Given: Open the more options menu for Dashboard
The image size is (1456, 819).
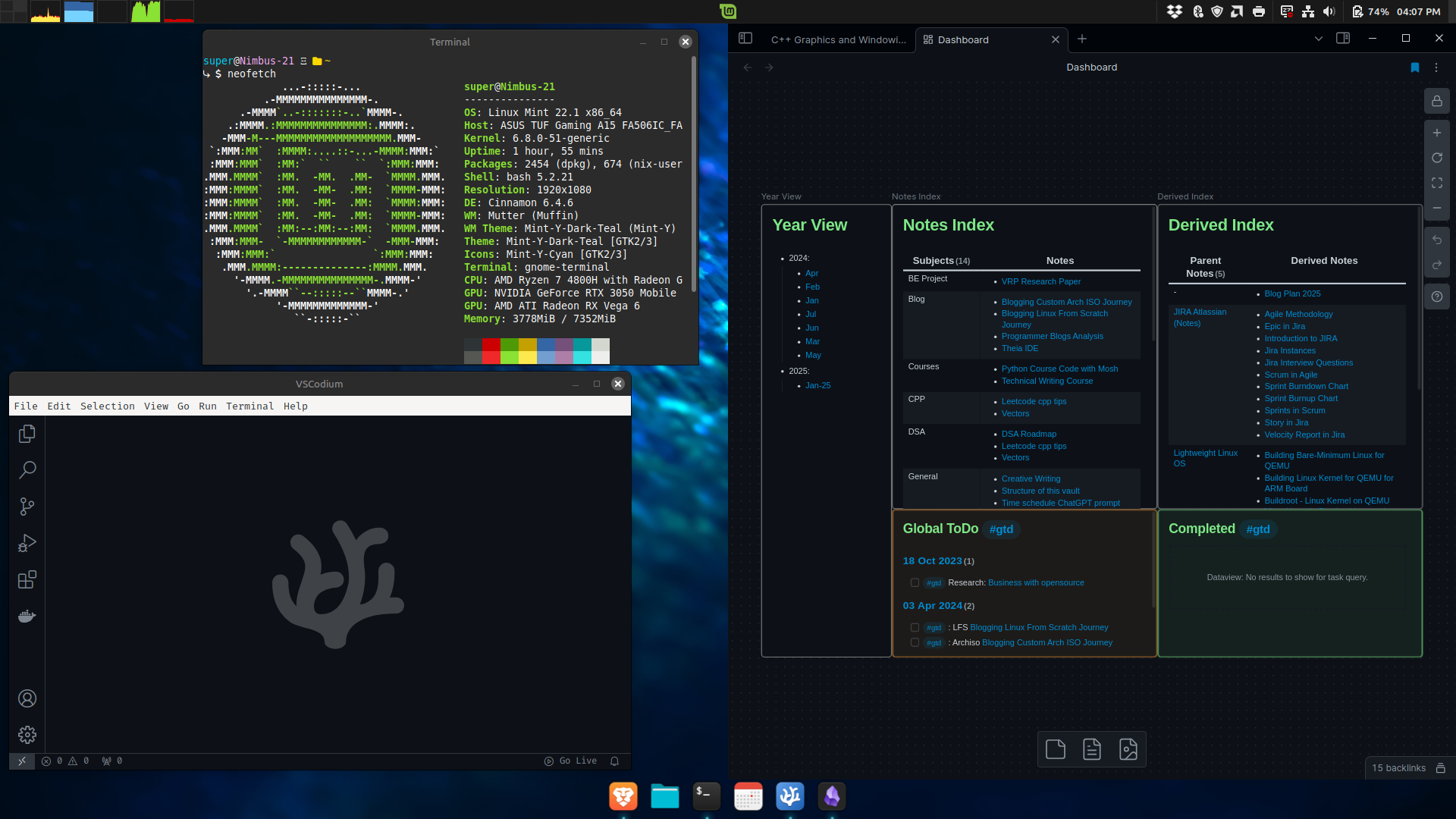Looking at the screenshot, I should click(x=1437, y=67).
